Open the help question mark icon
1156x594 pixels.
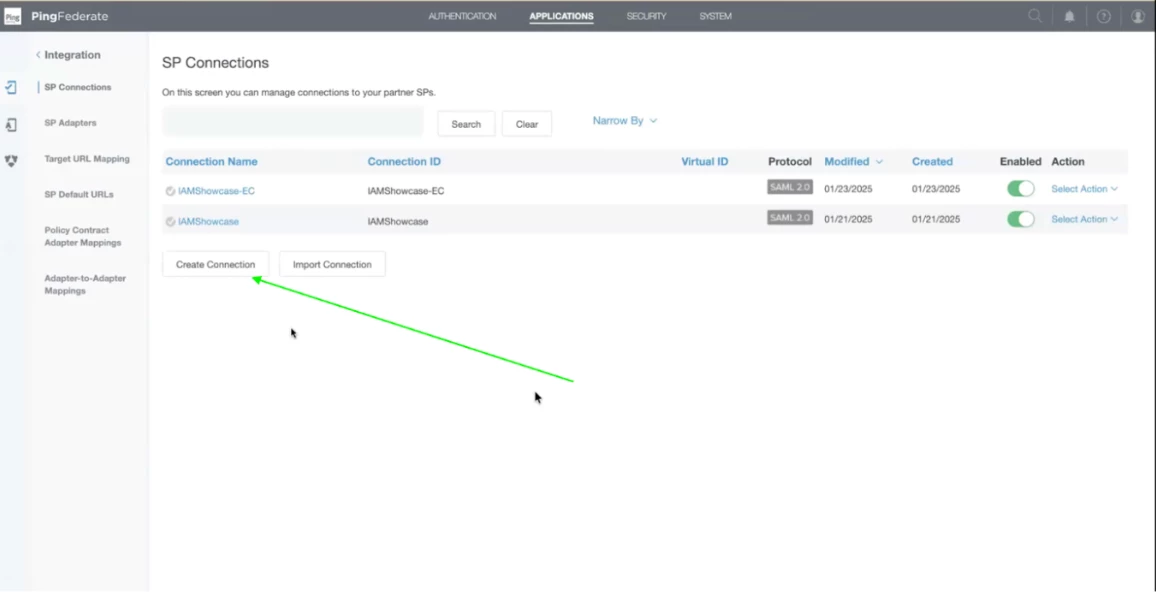1103,16
